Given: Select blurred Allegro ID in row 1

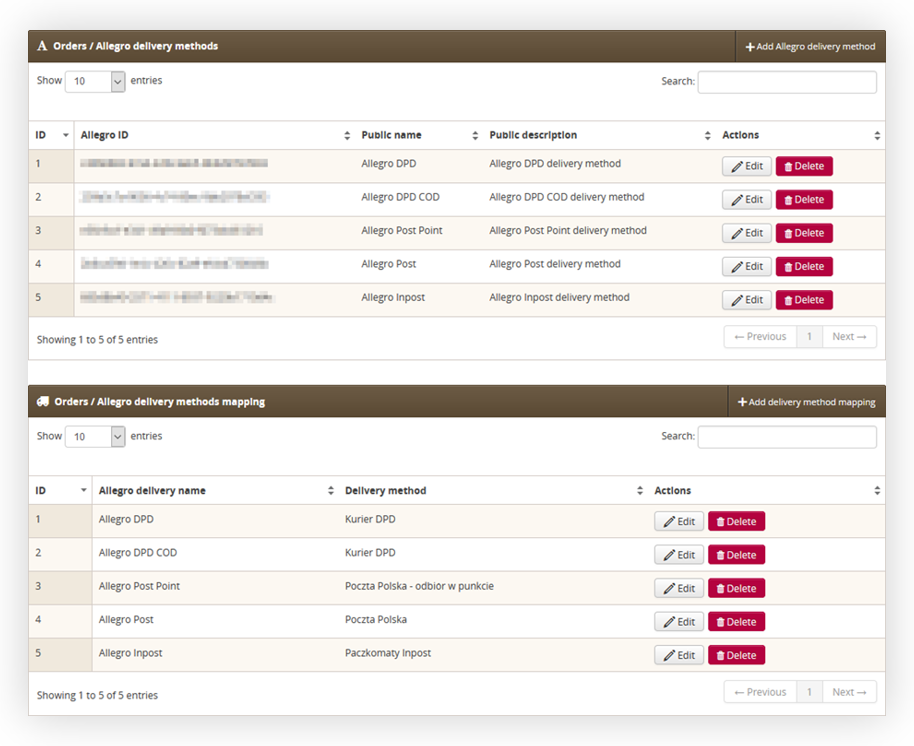Looking at the screenshot, I should point(174,163).
